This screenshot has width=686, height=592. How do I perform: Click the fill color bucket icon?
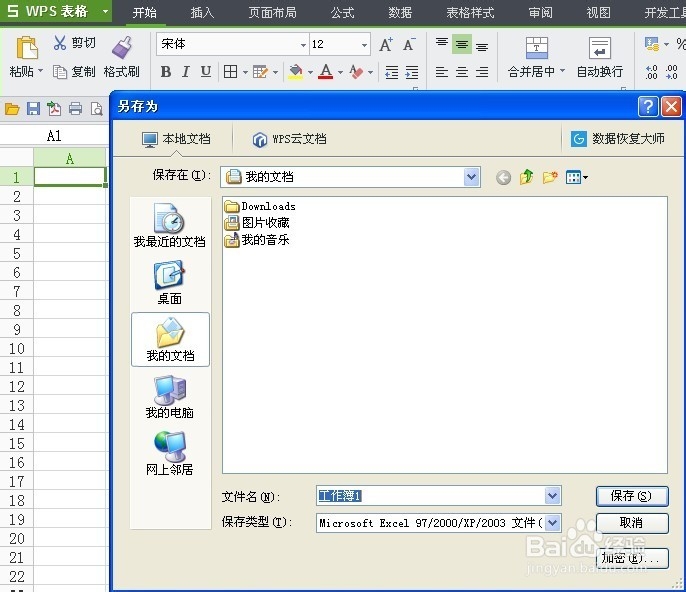click(x=296, y=71)
